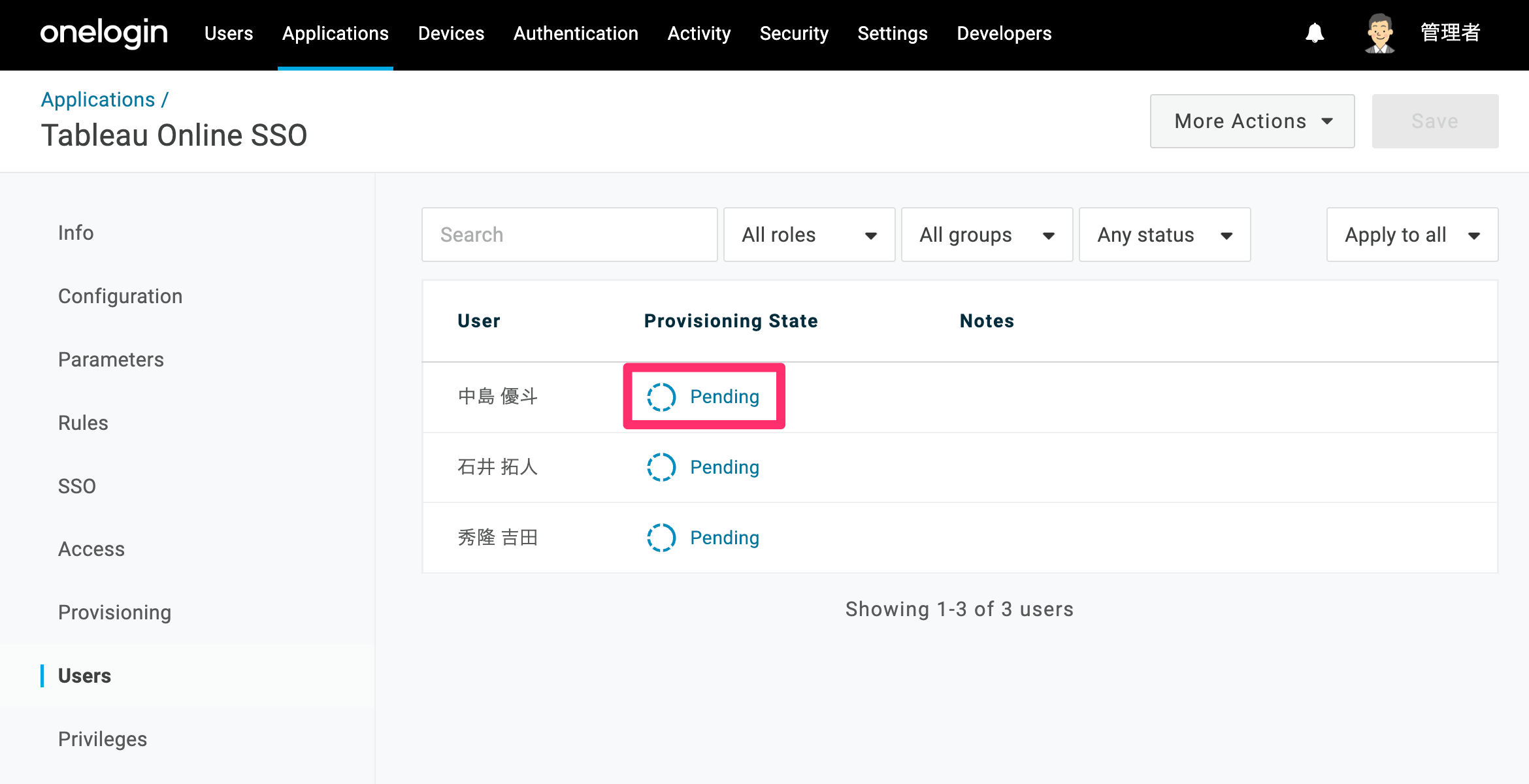The height and width of the screenshot is (784, 1529).
Task: Open the Apply to all dropdown
Action: point(1412,235)
